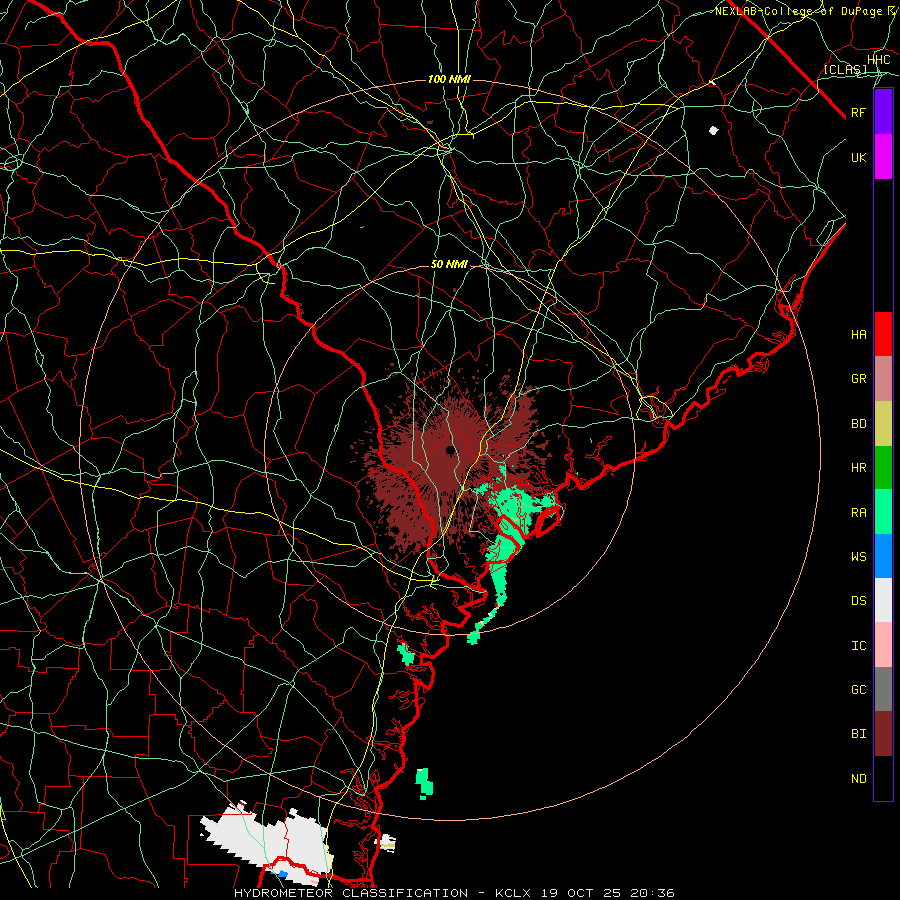Viewport: 900px width, 900px height.
Task: Click the DS white legend swatch
Action: pyautogui.click(x=883, y=600)
